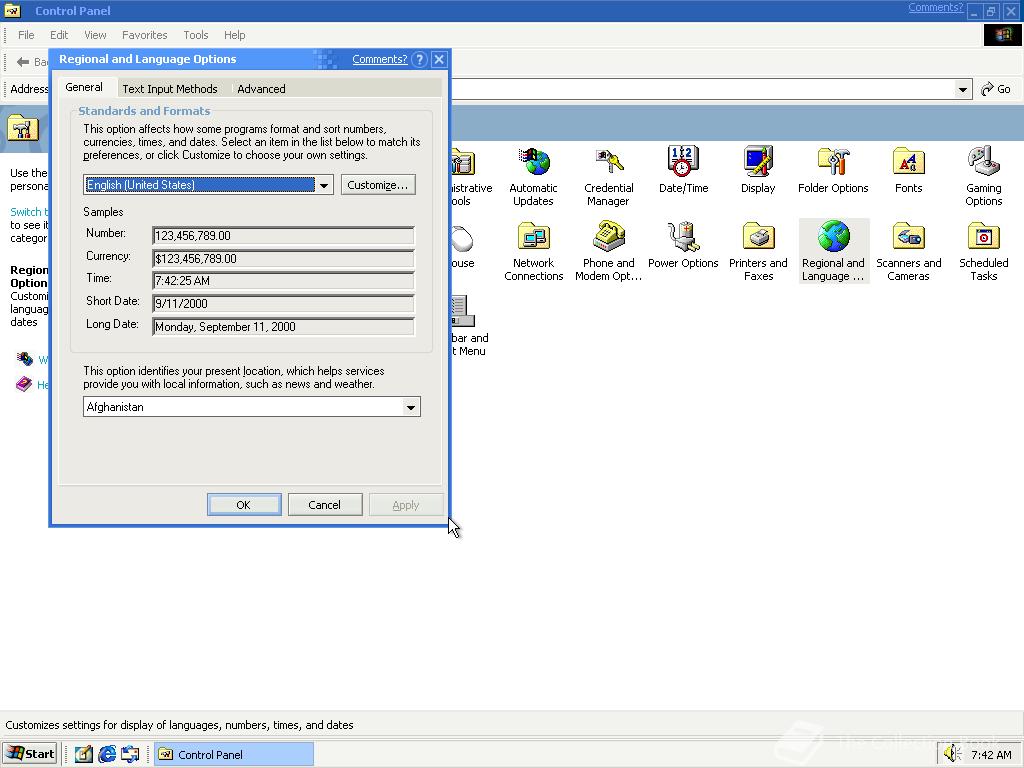The image size is (1024, 768).
Task: Confirm dialog with OK button
Action: point(244,505)
